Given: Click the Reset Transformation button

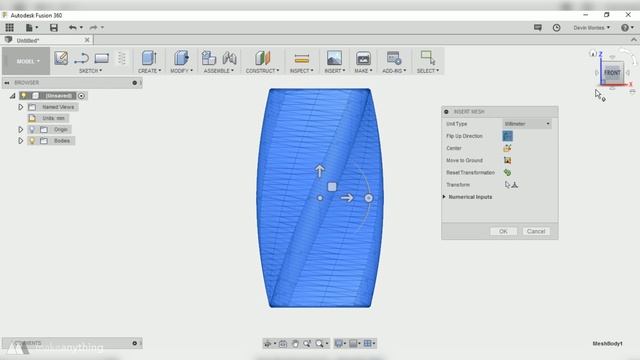Looking at the screenshot, I should [507, 173].
